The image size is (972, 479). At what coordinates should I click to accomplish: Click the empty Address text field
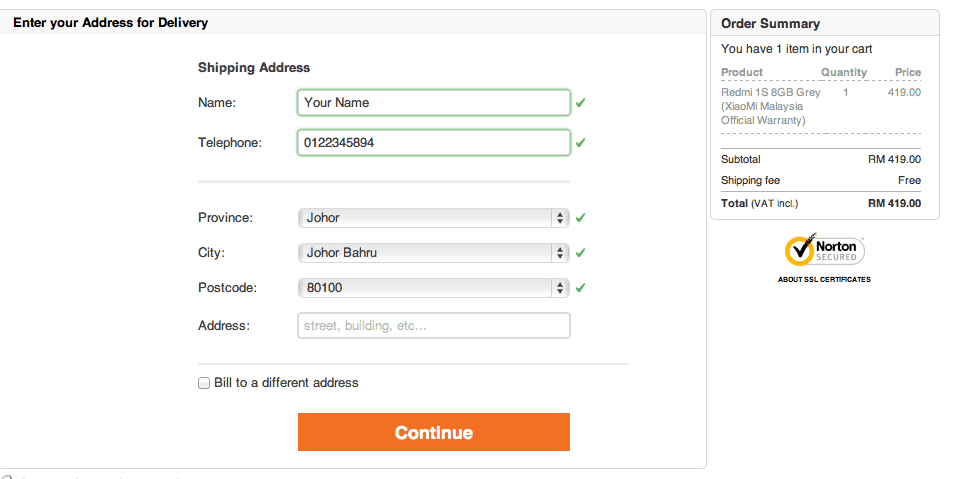(x=433, y=326)
